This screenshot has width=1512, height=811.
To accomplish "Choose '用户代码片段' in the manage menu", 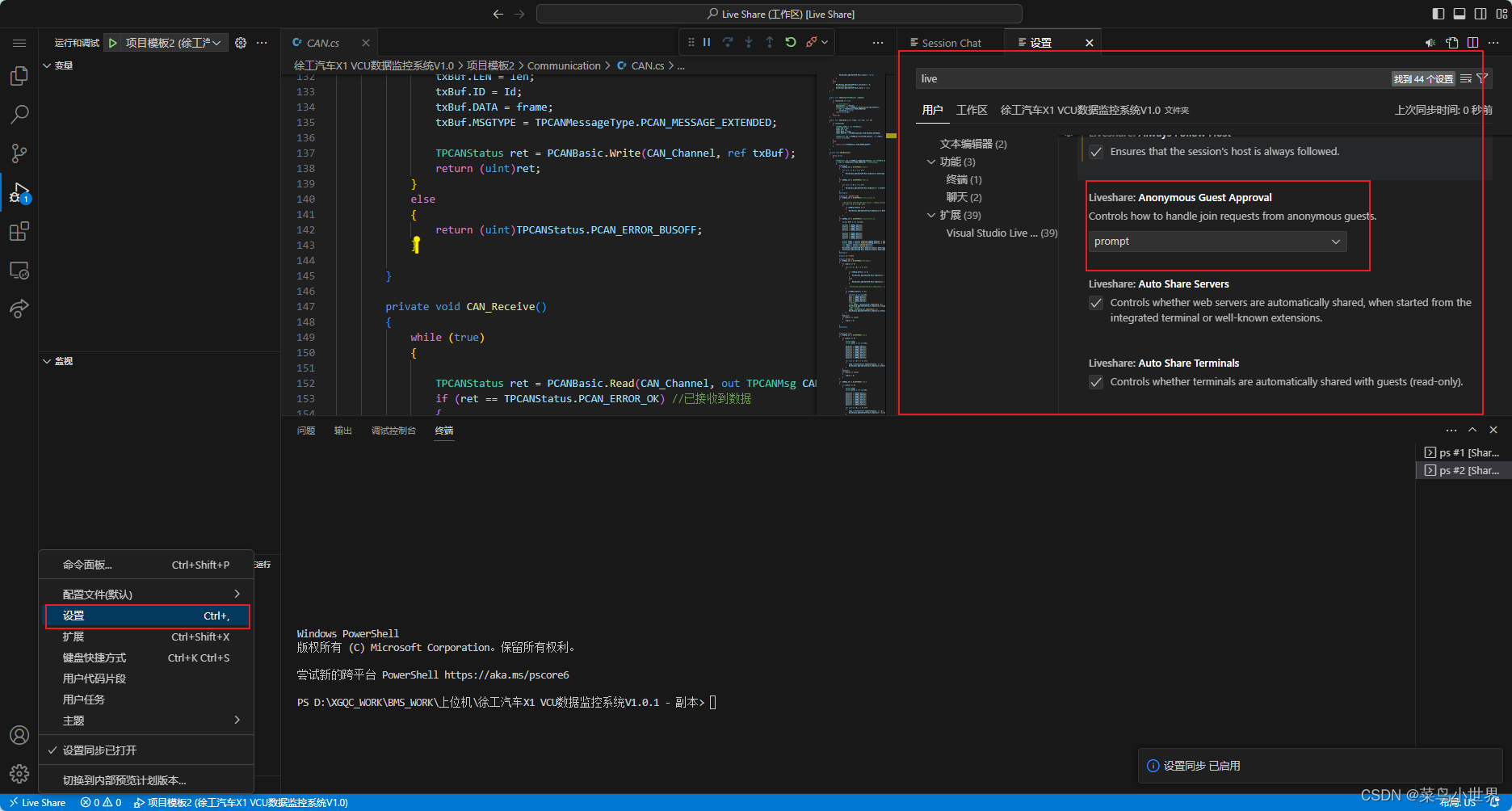I will pos(146,679).
